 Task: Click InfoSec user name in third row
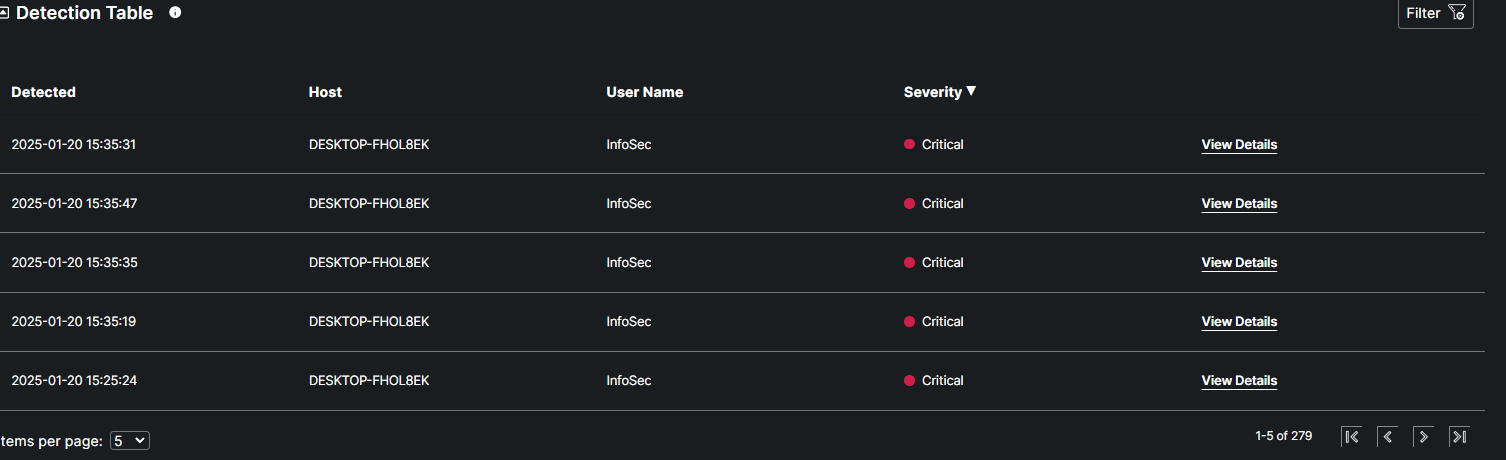click(628, 262)
